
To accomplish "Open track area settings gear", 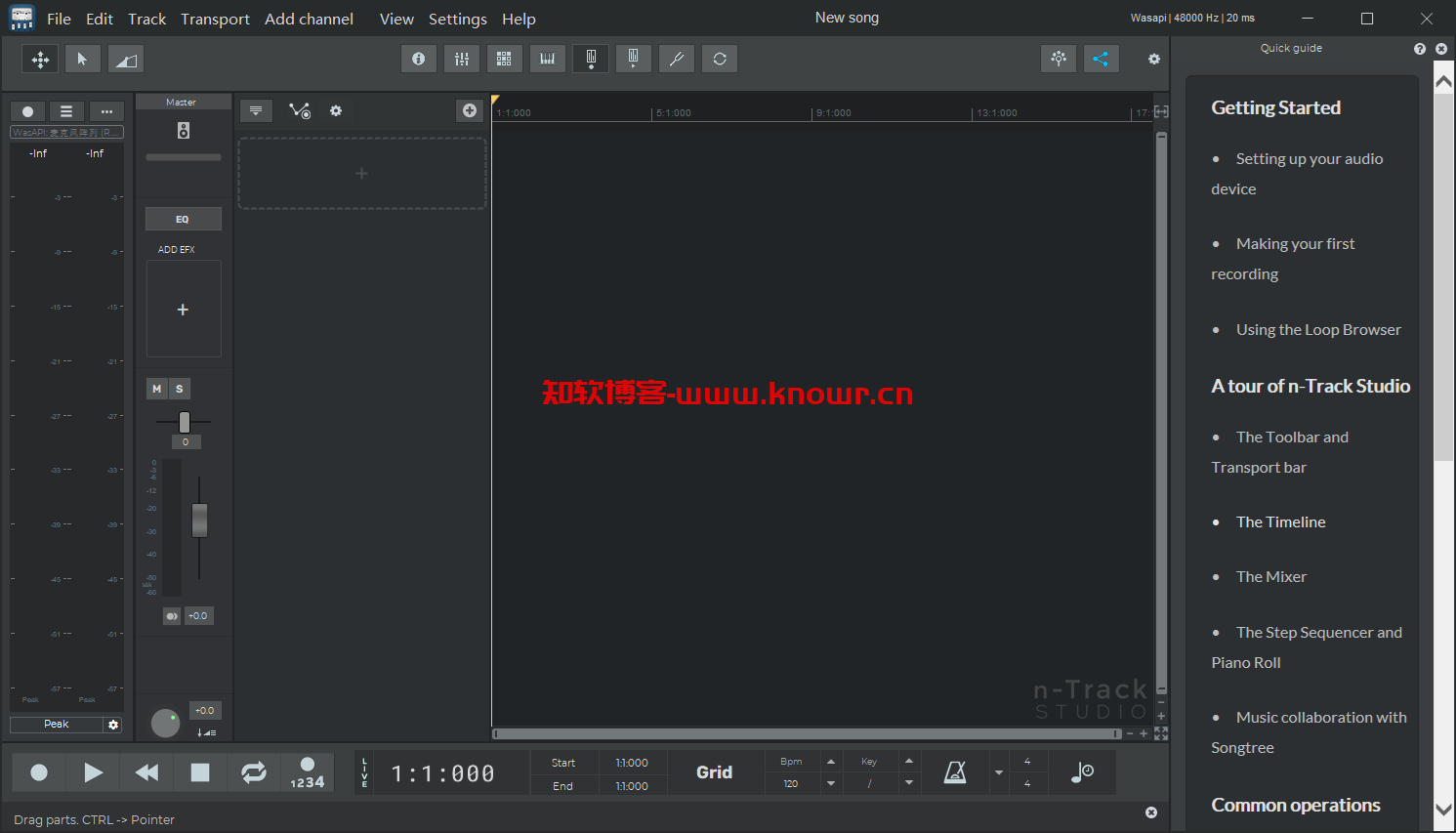I will [x=336, y=111].
